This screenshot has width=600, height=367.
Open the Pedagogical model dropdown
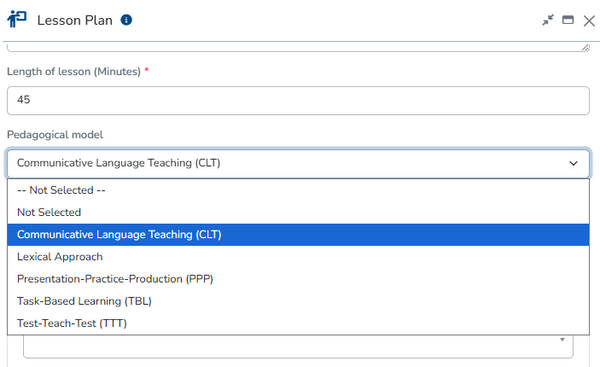coord(298,163)
